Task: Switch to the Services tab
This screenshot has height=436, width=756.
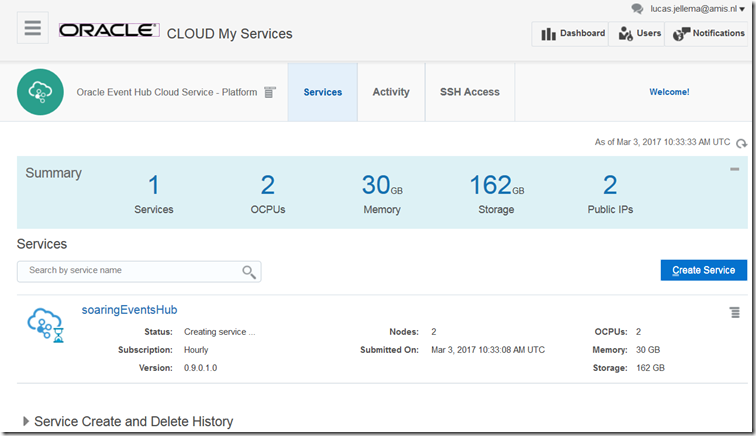Action: click(322, 92)
